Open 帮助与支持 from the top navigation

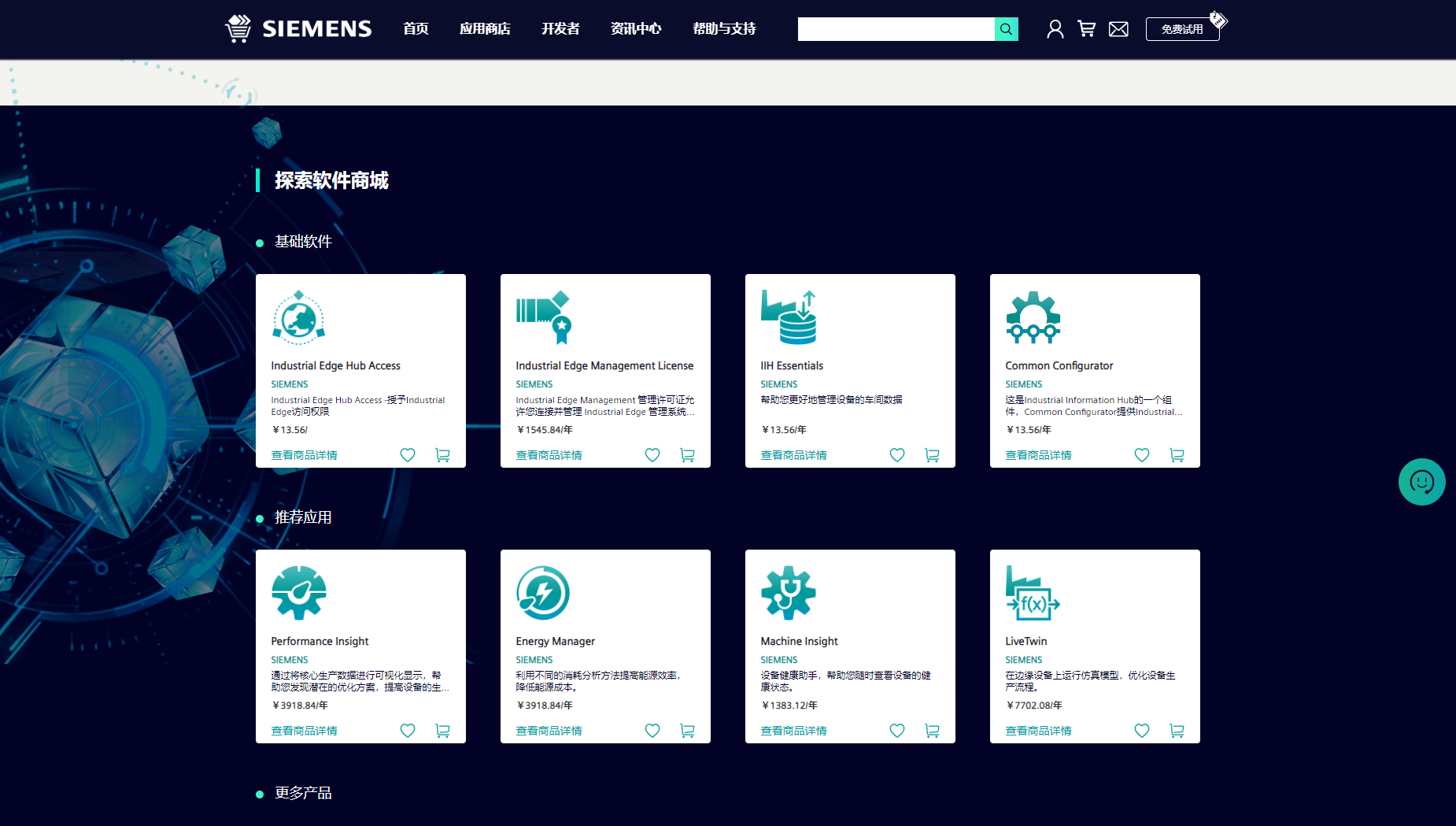[723, 28]
